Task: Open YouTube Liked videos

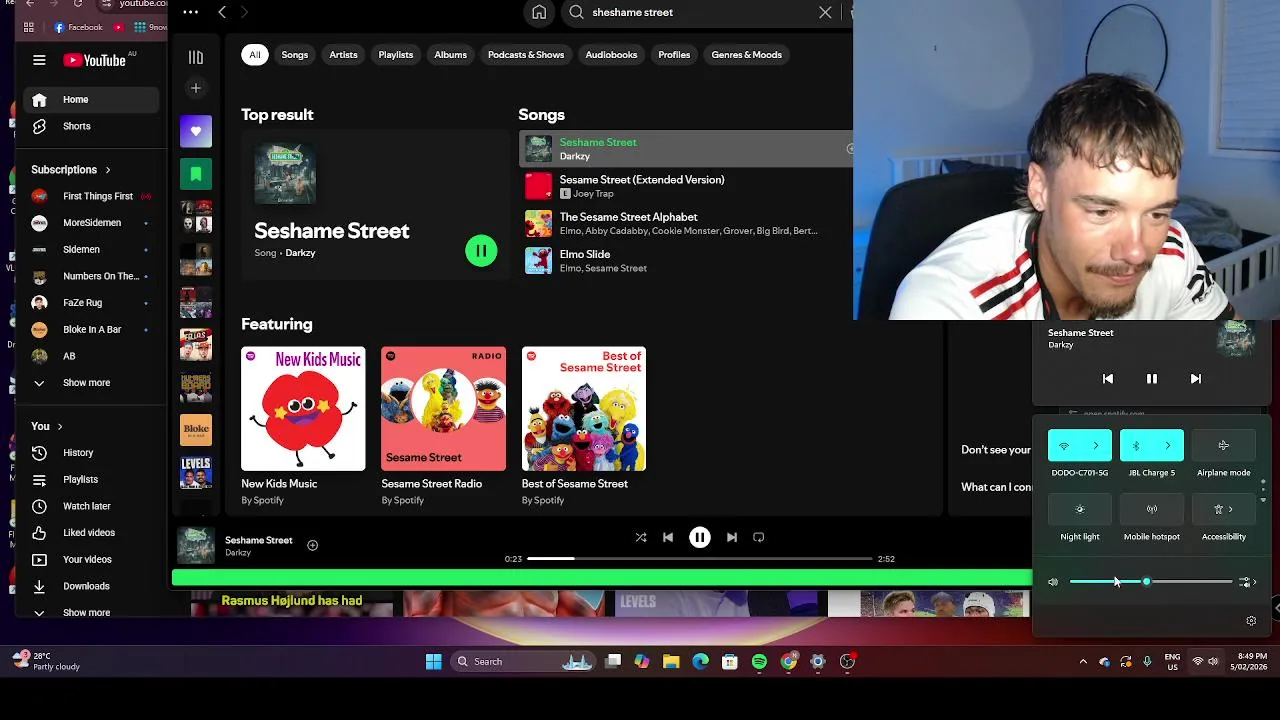Action: [x=91, y=533]
